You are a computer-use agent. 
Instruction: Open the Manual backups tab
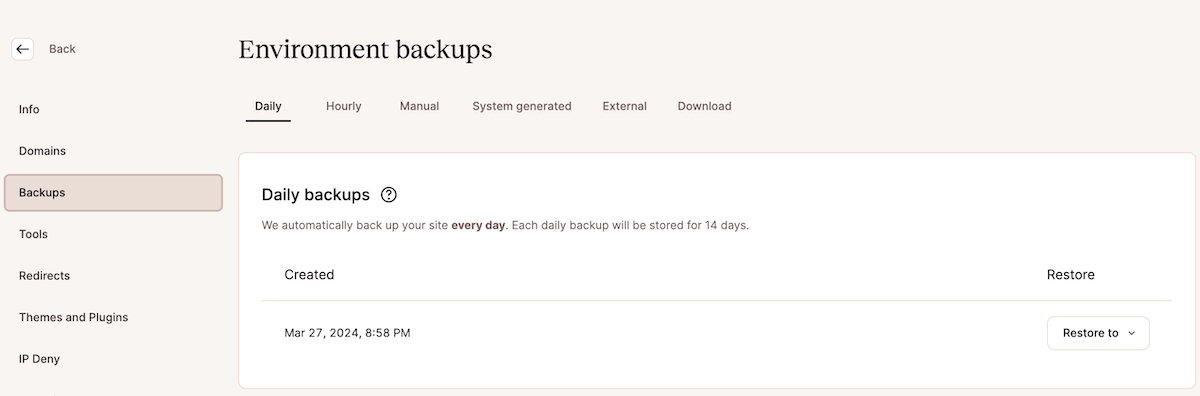click(x=419, y=106)
